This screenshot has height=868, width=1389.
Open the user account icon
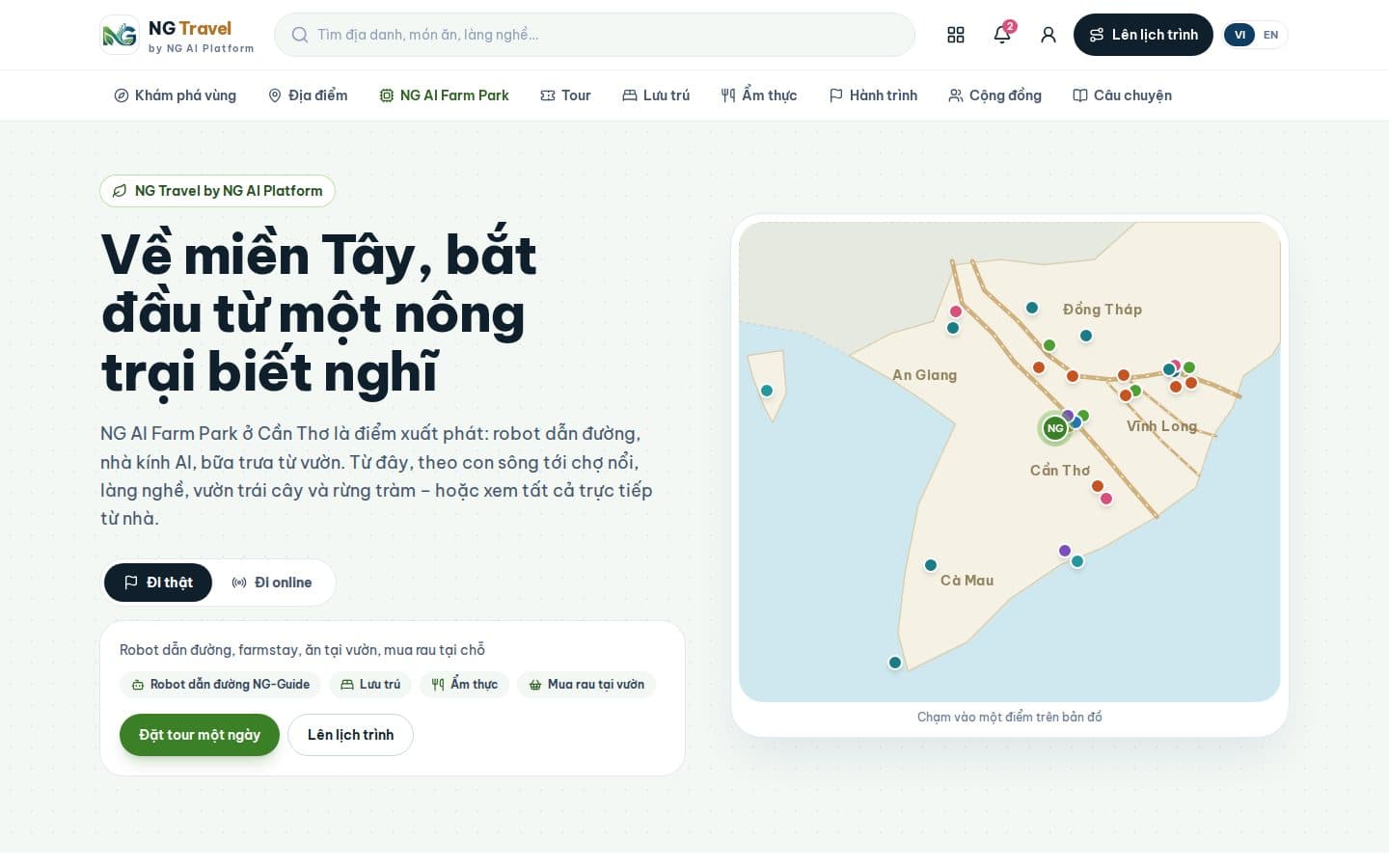pos(1049,35)
